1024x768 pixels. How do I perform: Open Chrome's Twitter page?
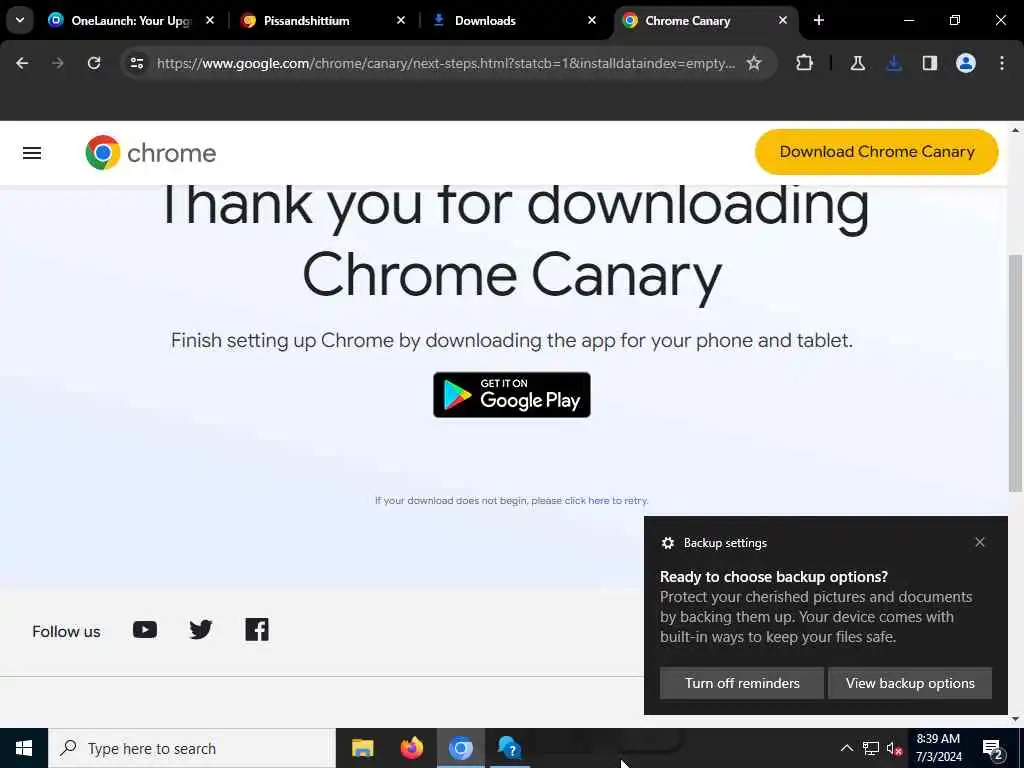pos(200,630)
